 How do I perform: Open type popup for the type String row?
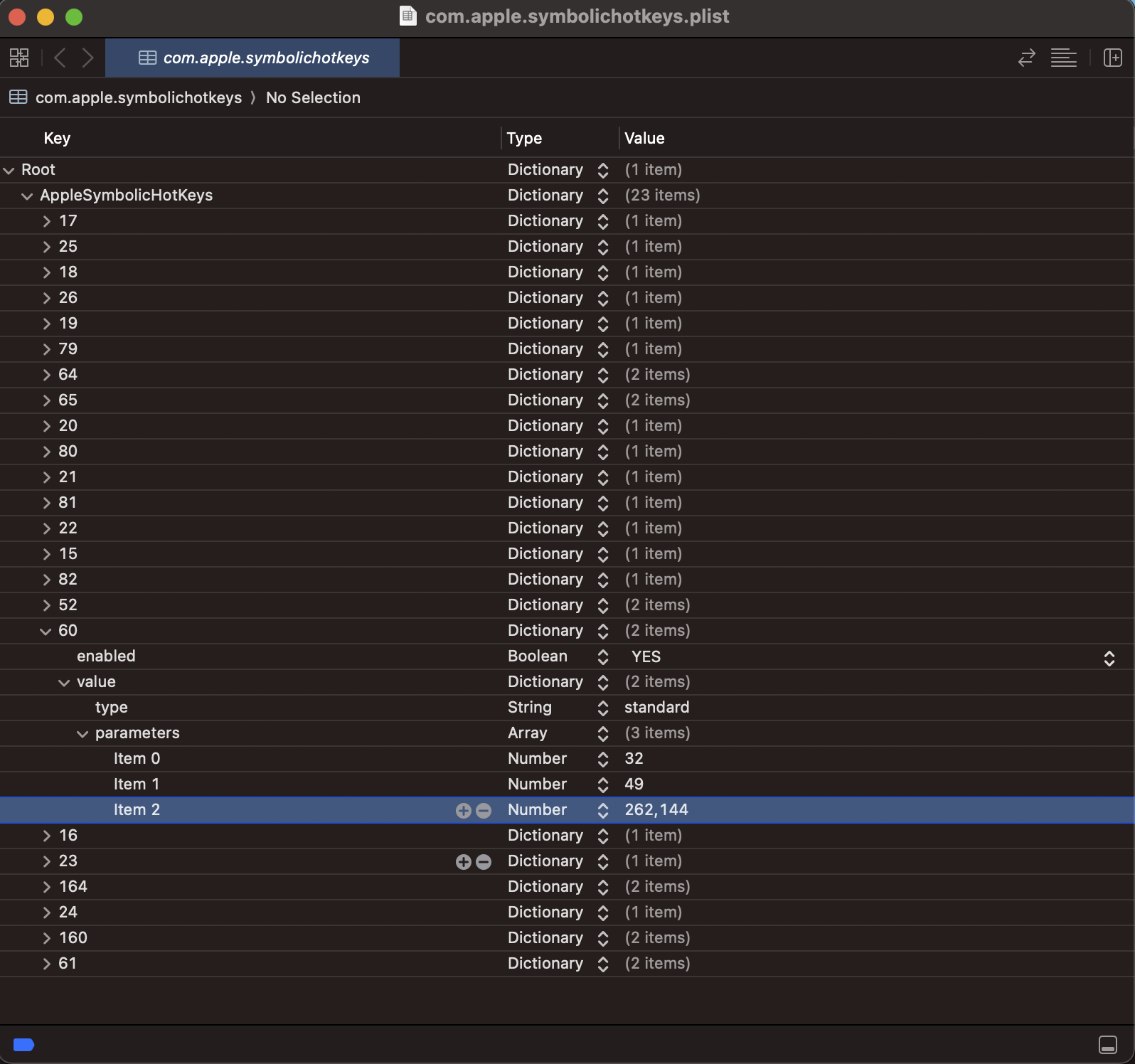[603, 708]
